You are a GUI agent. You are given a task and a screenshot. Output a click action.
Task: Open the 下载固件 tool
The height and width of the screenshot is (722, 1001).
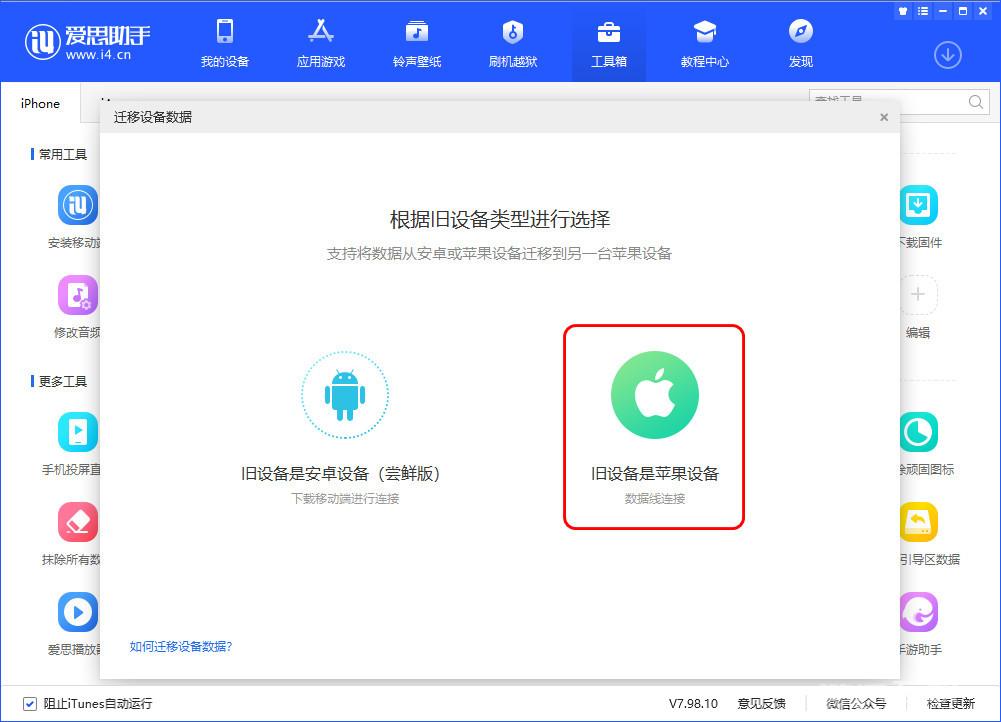tap(918, 215)
